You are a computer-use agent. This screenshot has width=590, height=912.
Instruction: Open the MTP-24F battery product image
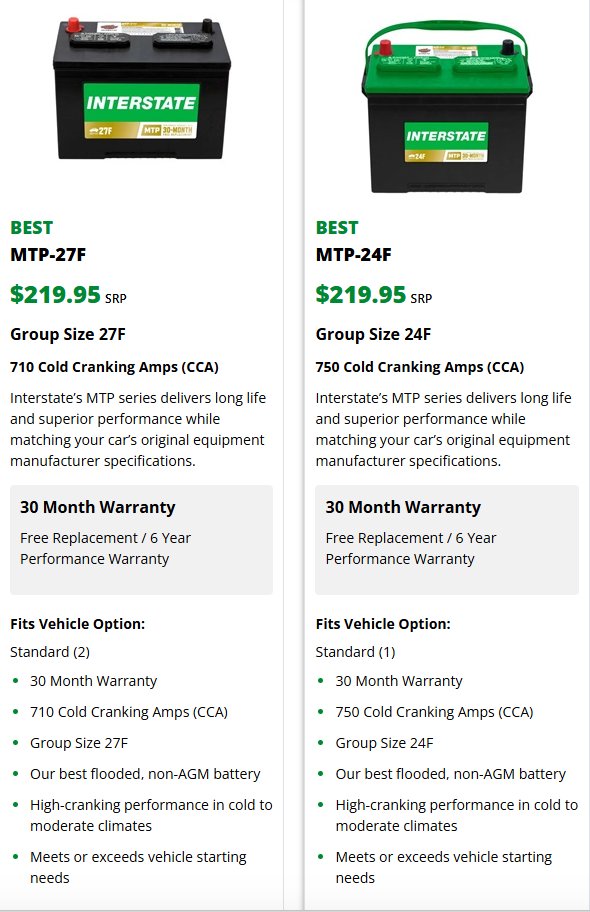pos(446,106)
